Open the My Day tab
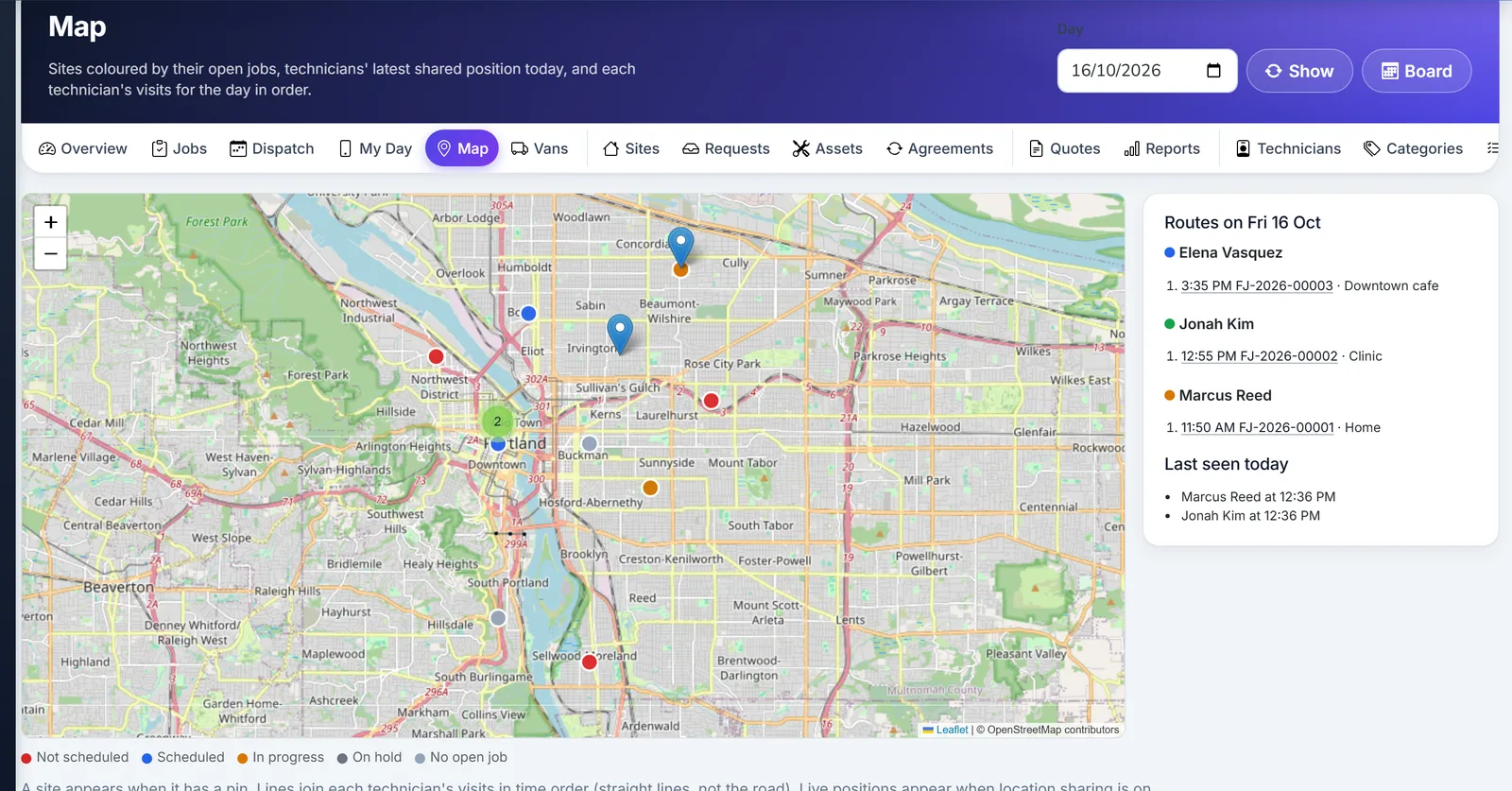 tap(375, 148)
